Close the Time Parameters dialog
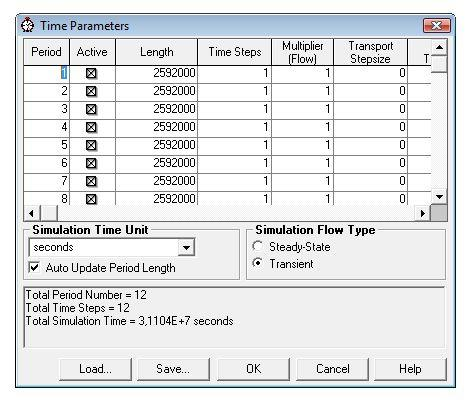This screenshot has width=473, height=402. pos(437,25)
